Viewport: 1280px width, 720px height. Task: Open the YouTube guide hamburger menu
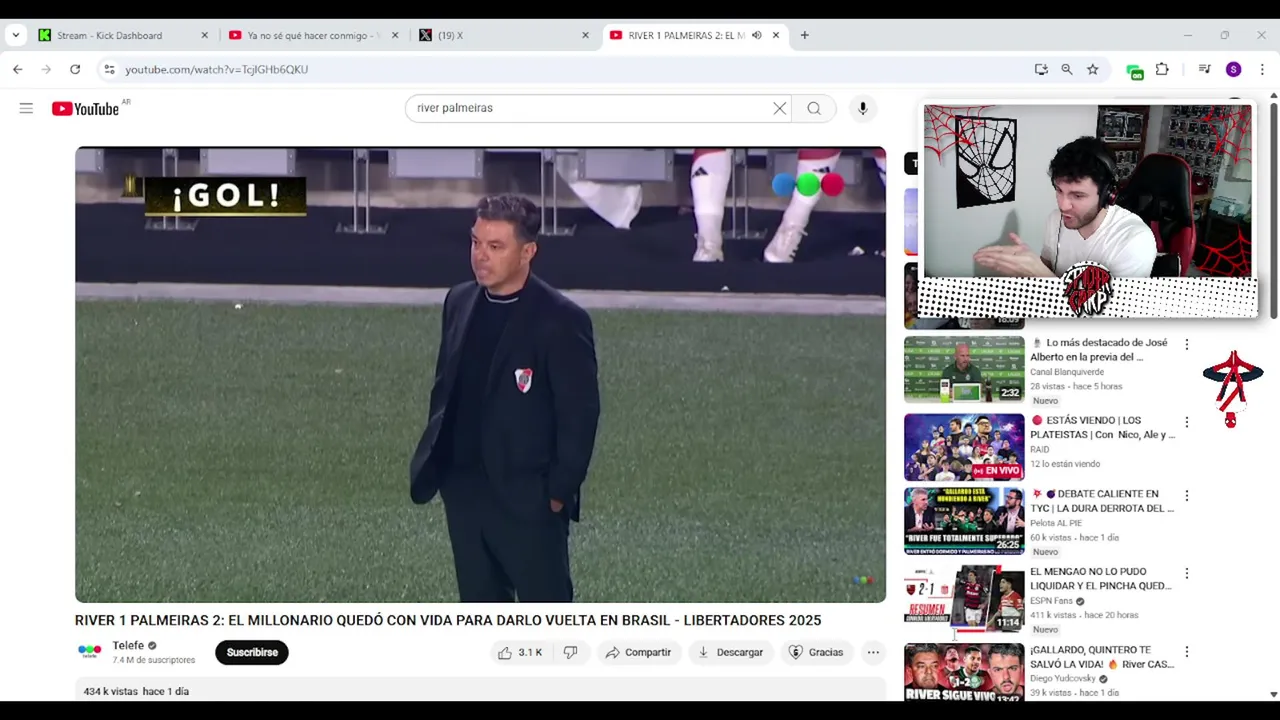26,108
